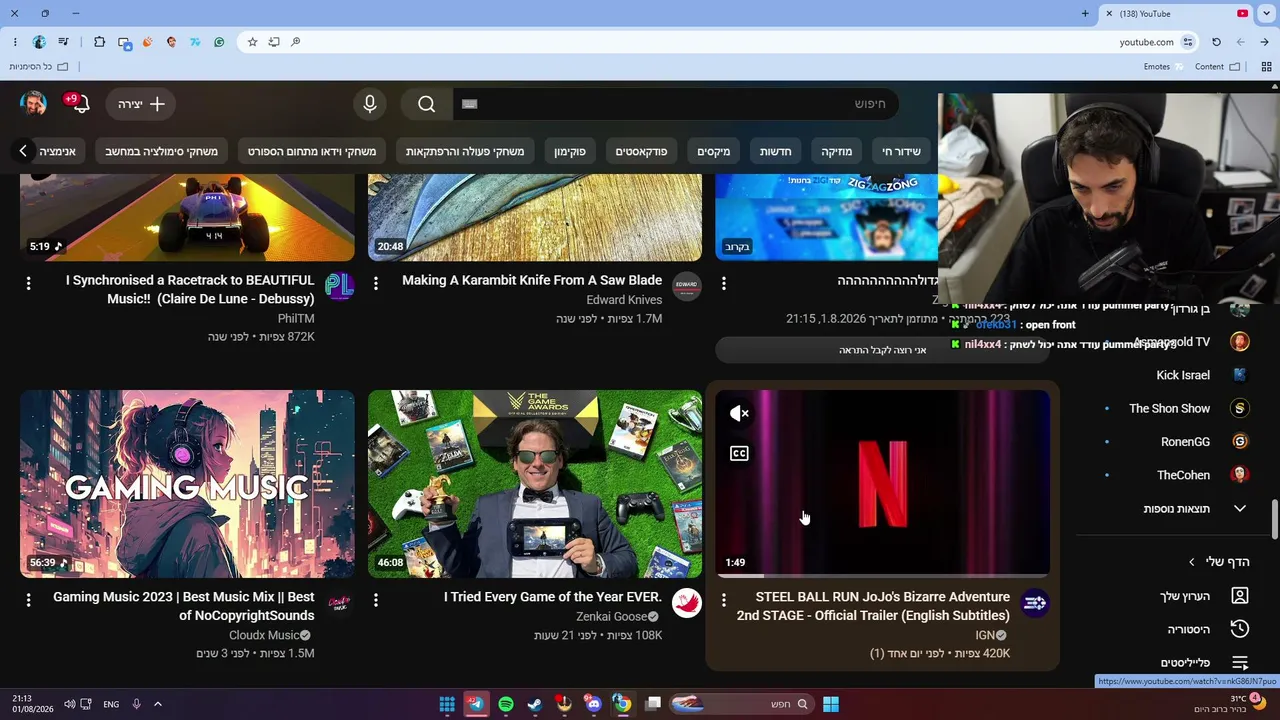Image resolution: width=1280 pixels, height=720 pixels.
Task: Click the magnifier search button
Action: (x=427, y=104)
